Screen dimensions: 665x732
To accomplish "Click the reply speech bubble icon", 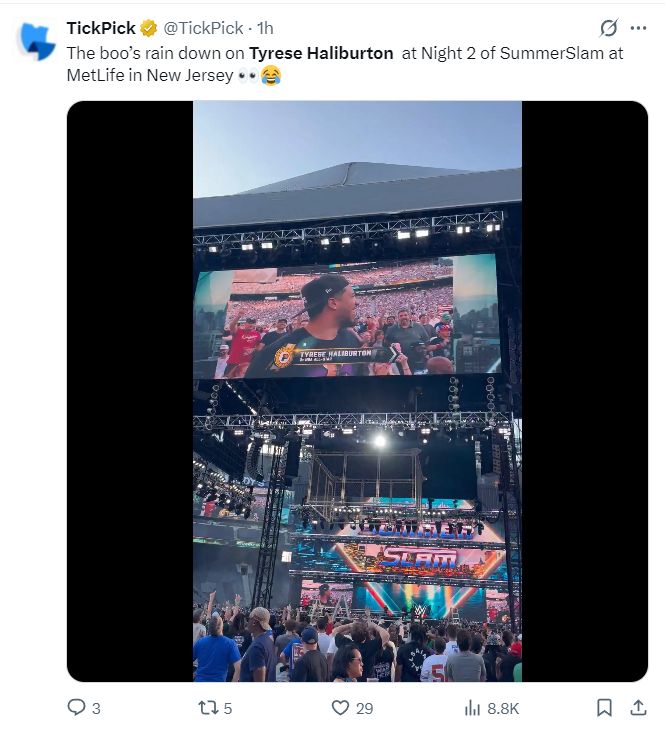I will [x=77, y=708].
